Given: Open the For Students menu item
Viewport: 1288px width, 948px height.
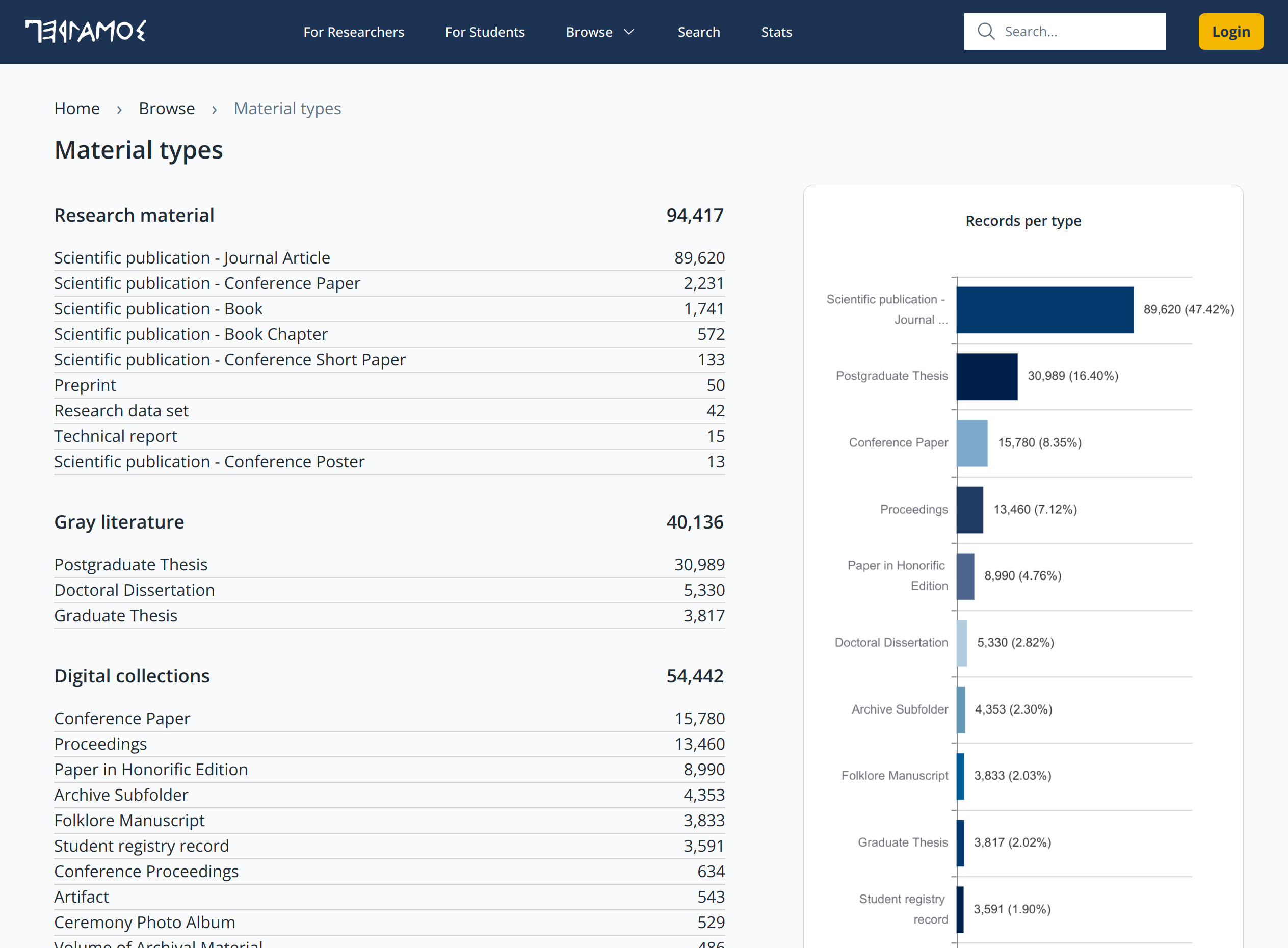Looking at the screenshot, I should 485,32.
